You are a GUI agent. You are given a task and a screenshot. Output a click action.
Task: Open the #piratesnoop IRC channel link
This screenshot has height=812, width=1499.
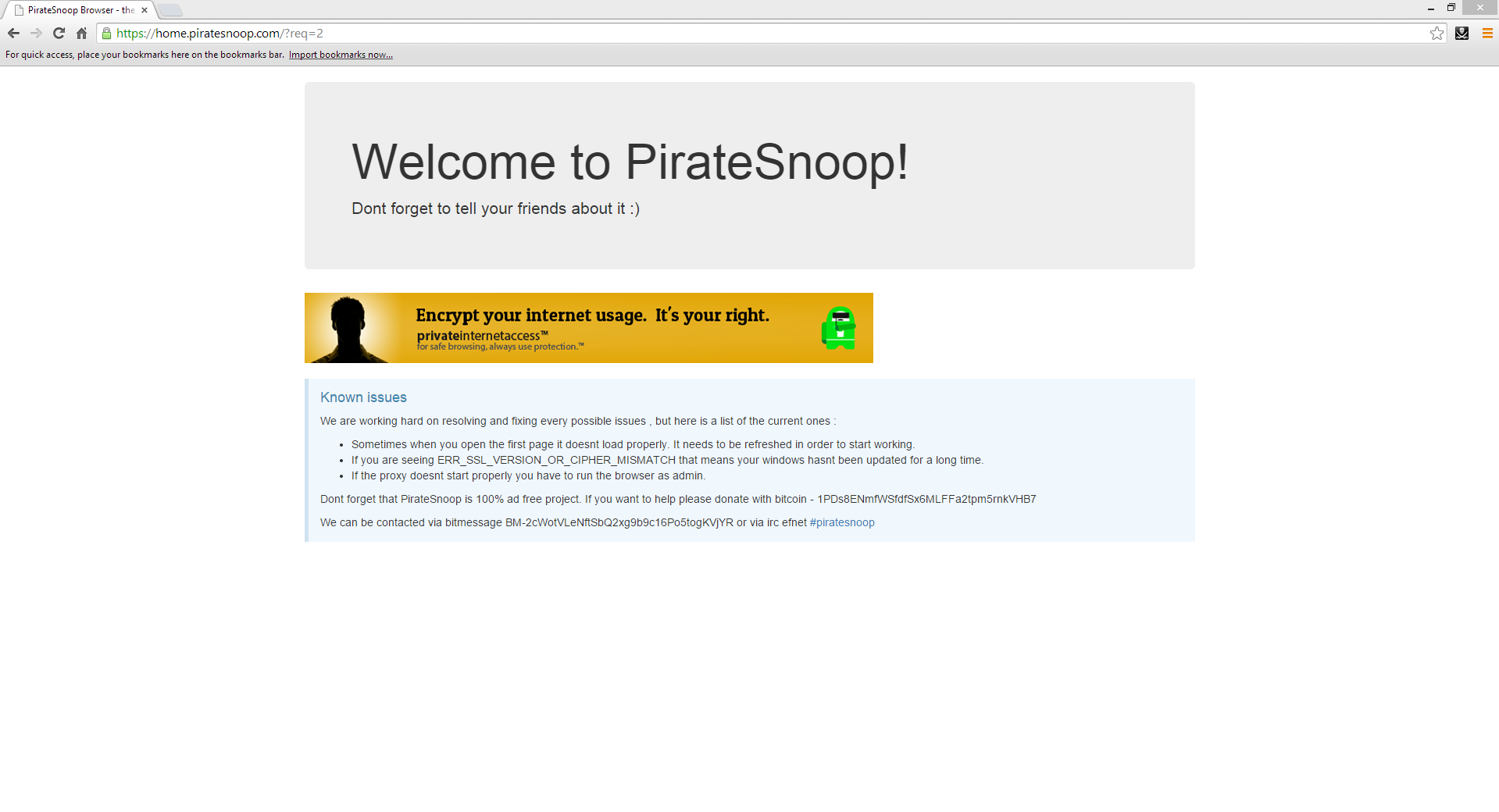pos(842,522)
